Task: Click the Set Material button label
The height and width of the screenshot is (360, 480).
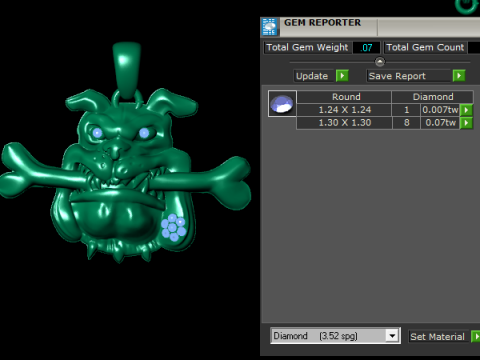Action: (x=438, y=337)
